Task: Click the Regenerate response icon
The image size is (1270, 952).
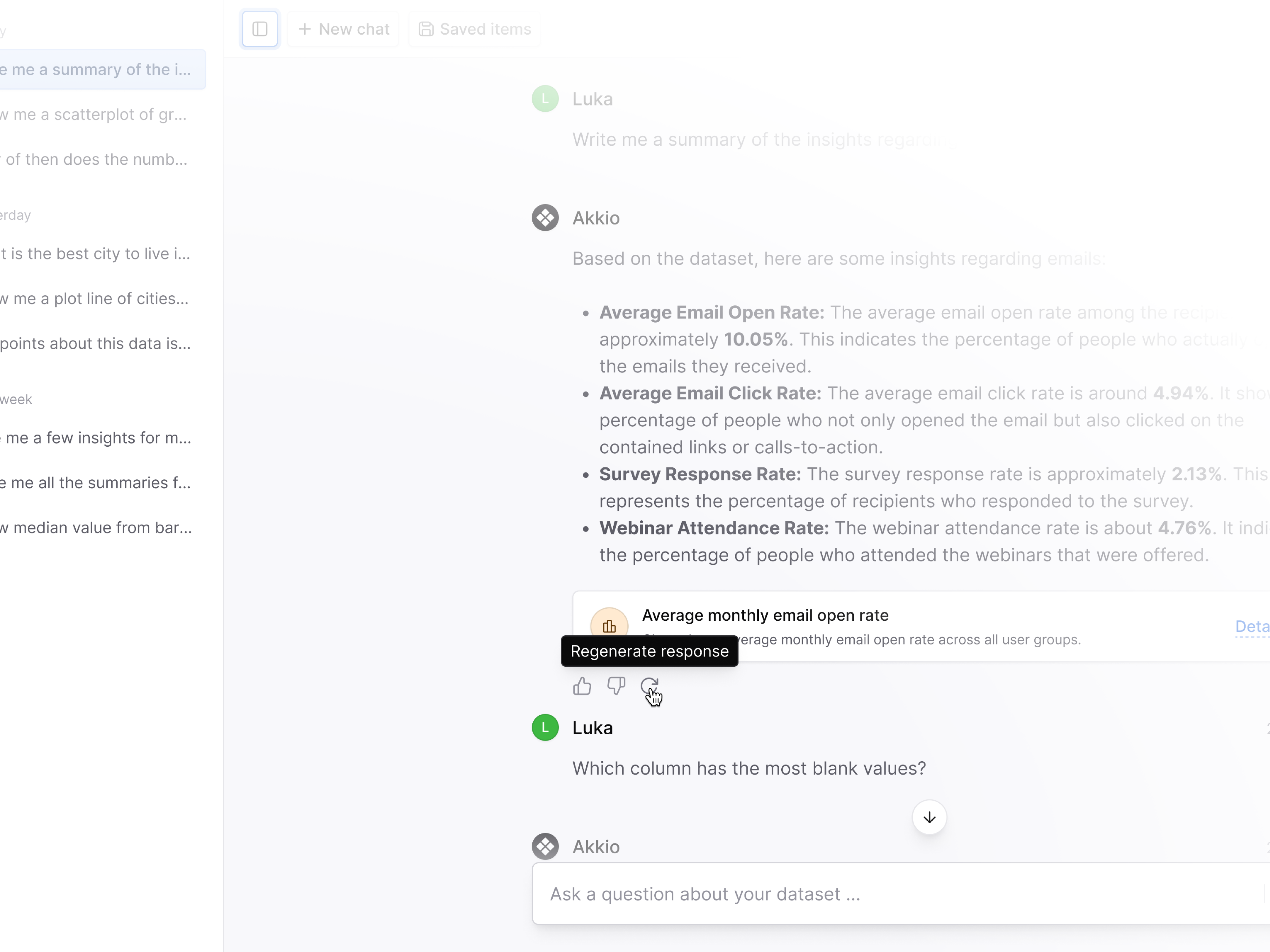Action: tap(649, 686)
